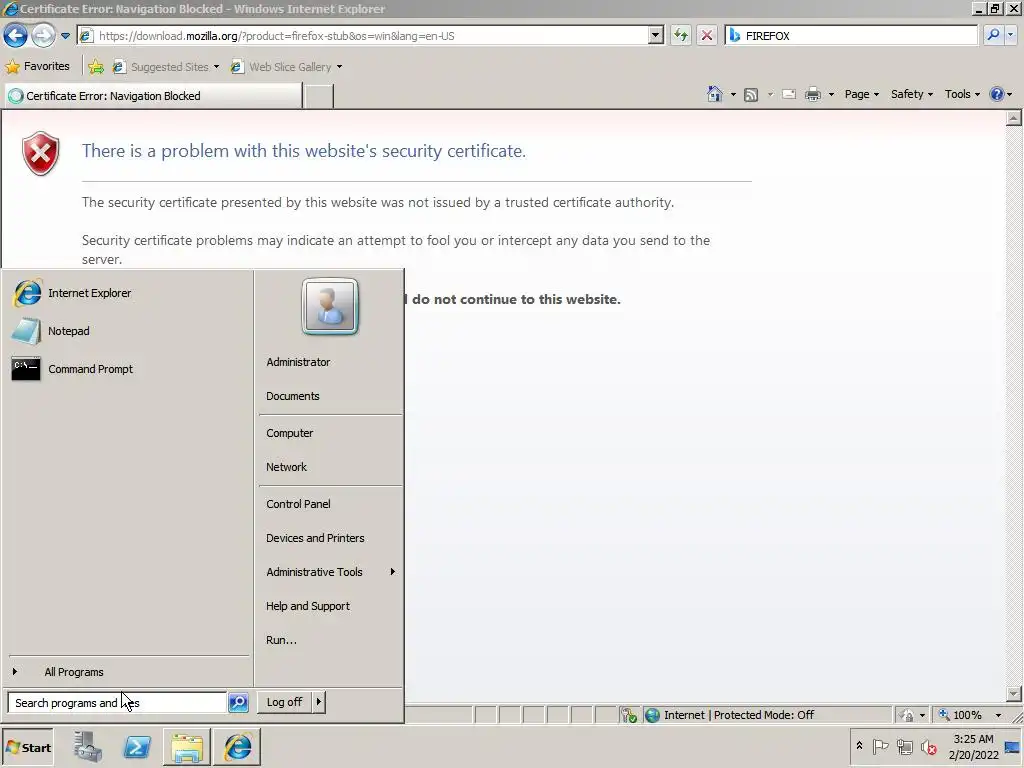
Task: Click the RSS feeds icon
Action: pos(751,95)
